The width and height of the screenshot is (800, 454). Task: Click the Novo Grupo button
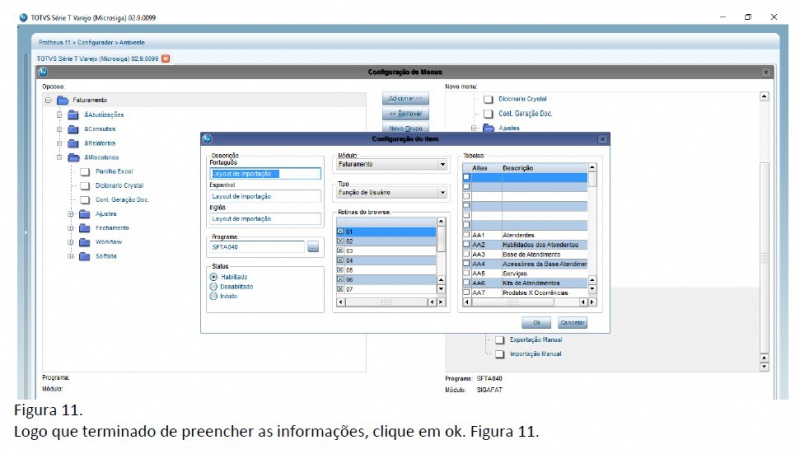tap(406, 128)
